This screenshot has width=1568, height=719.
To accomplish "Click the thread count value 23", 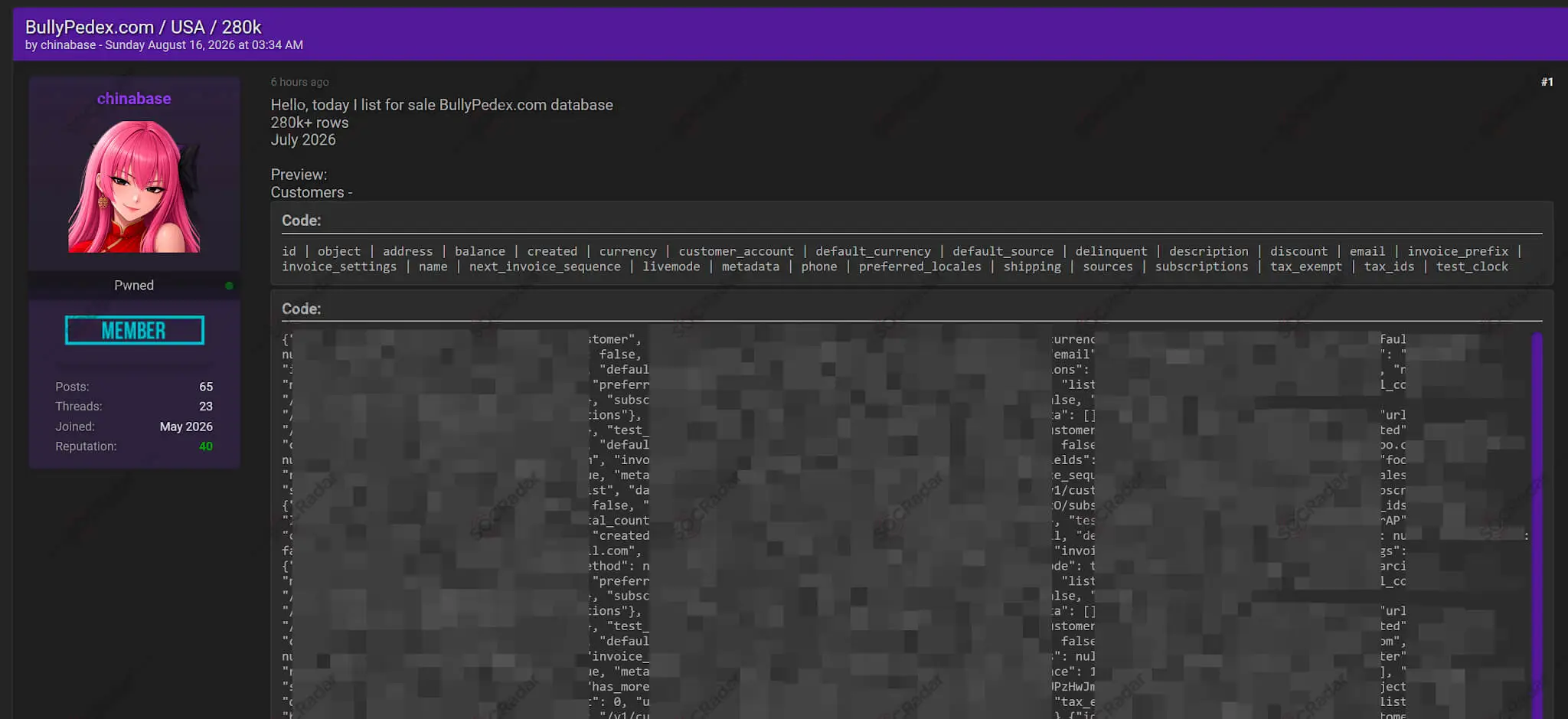I will coord(206,407).
